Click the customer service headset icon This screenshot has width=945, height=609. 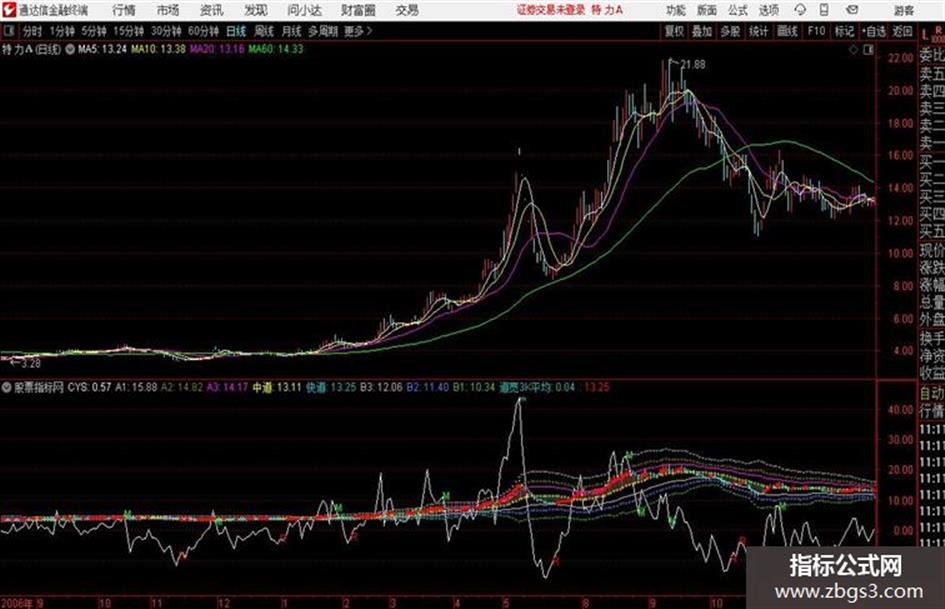800,10
